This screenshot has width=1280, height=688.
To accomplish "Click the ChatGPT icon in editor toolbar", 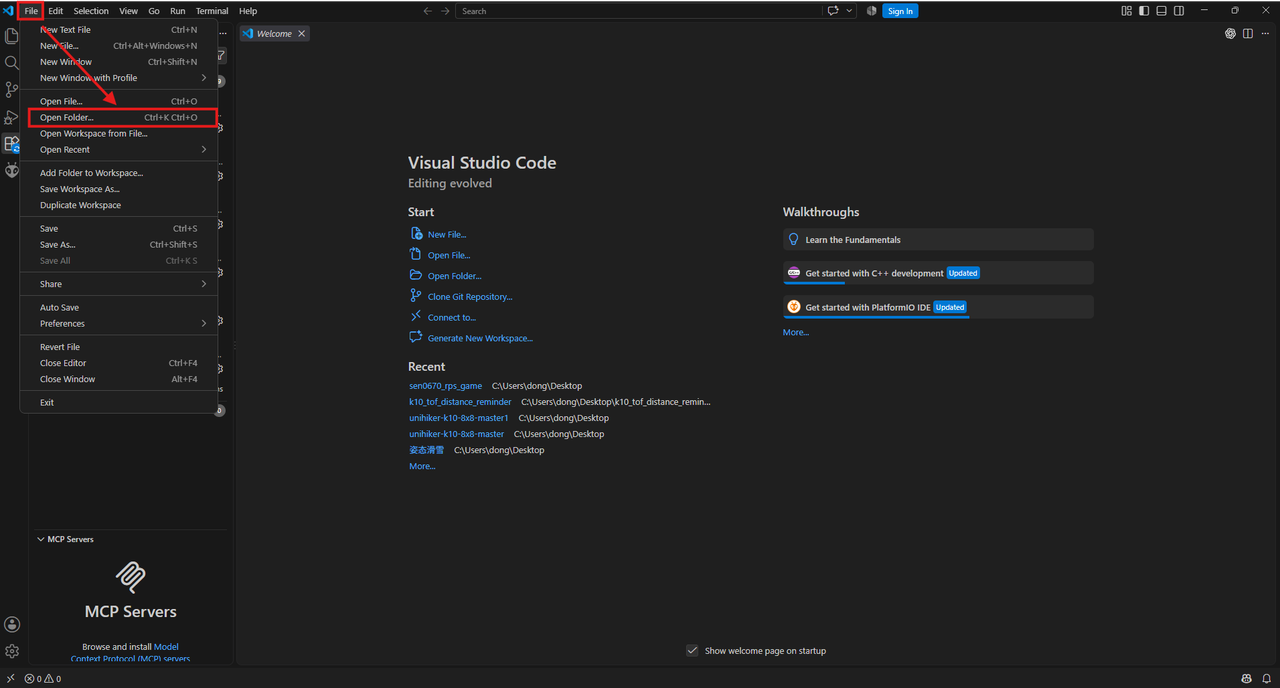I will tap(1230, 34).
